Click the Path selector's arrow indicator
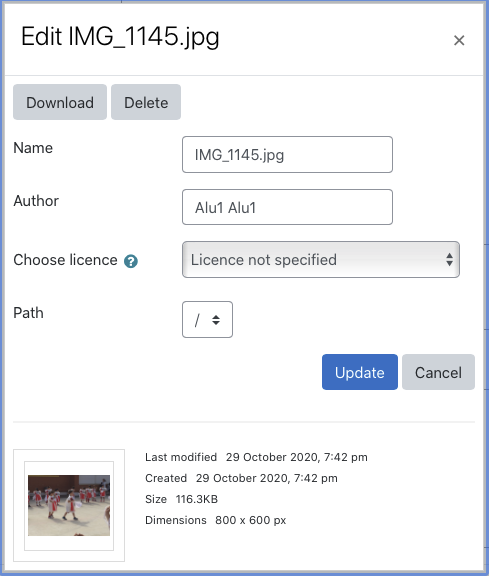Viewport: 489px width, 576px height. (x=216, y=320)
